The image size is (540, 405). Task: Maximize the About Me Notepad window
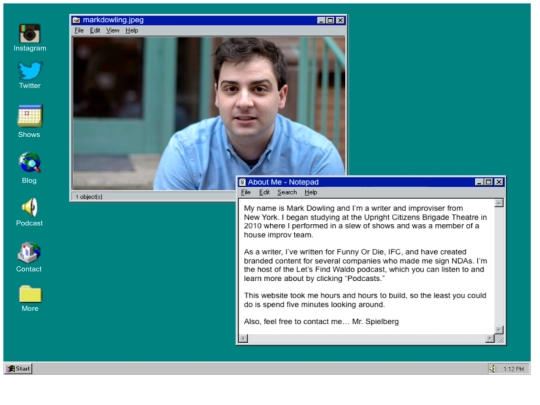(488, 182)
